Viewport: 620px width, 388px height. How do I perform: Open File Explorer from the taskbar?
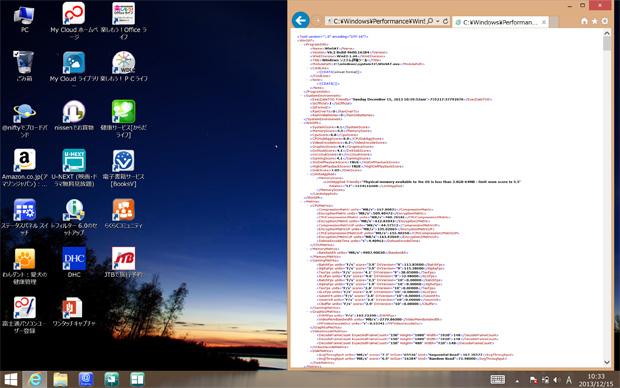click(x=60, y=380)
